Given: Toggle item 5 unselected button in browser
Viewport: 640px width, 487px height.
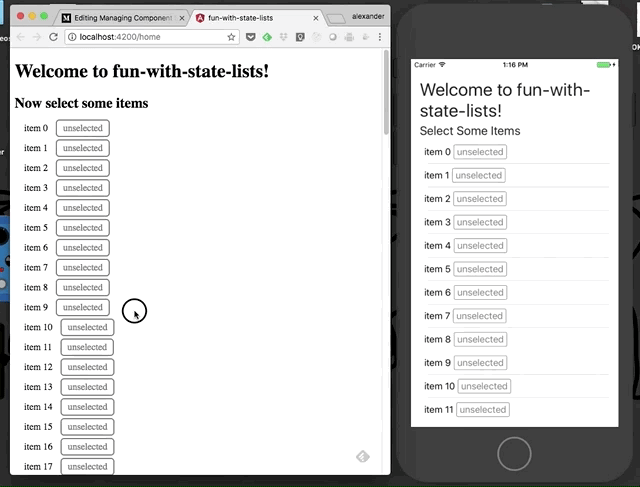Looking at the screenshot, I should [82, 228].
